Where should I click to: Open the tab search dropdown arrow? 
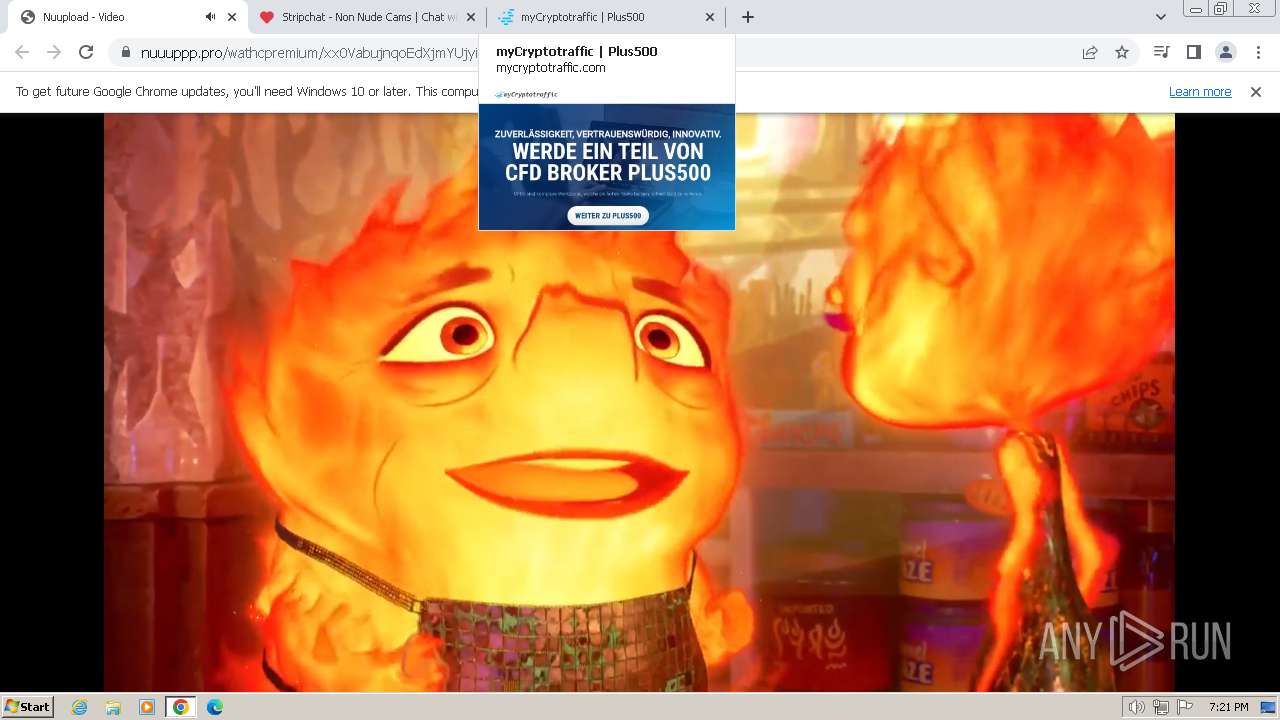(1161, 17)
